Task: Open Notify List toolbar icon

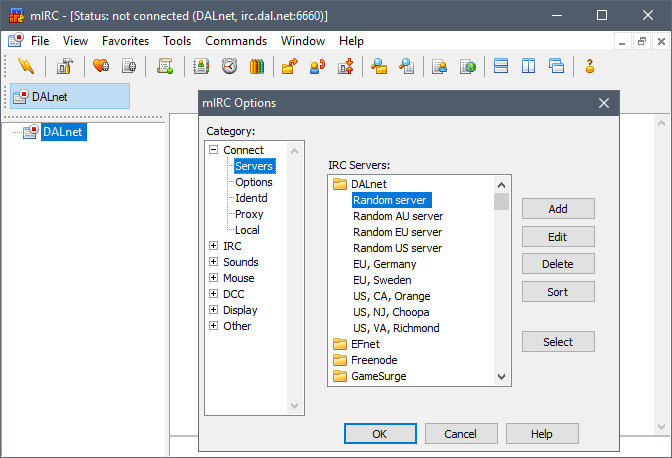Action: (x=440, y=66)
